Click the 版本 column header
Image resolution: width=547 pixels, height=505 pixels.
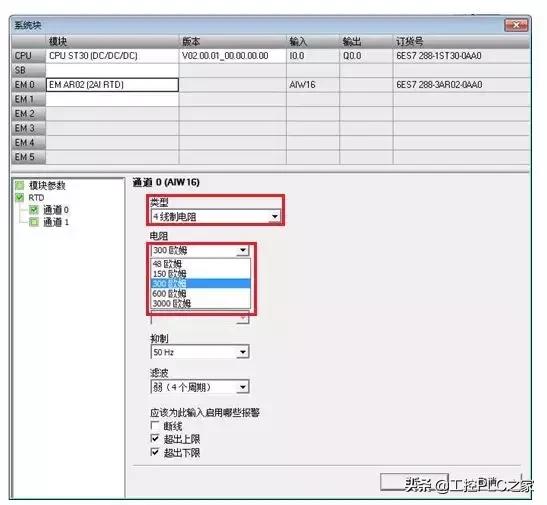click(232, 42)
